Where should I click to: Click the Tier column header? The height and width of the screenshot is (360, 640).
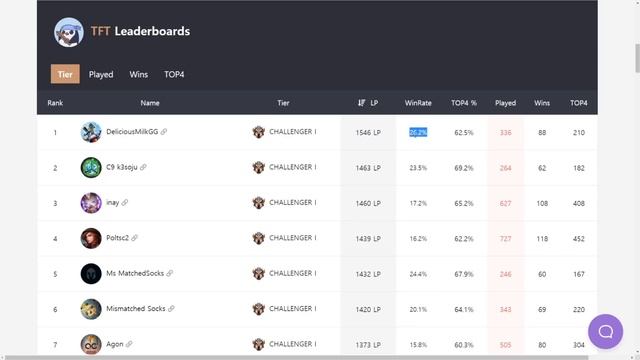coord(283,103)
